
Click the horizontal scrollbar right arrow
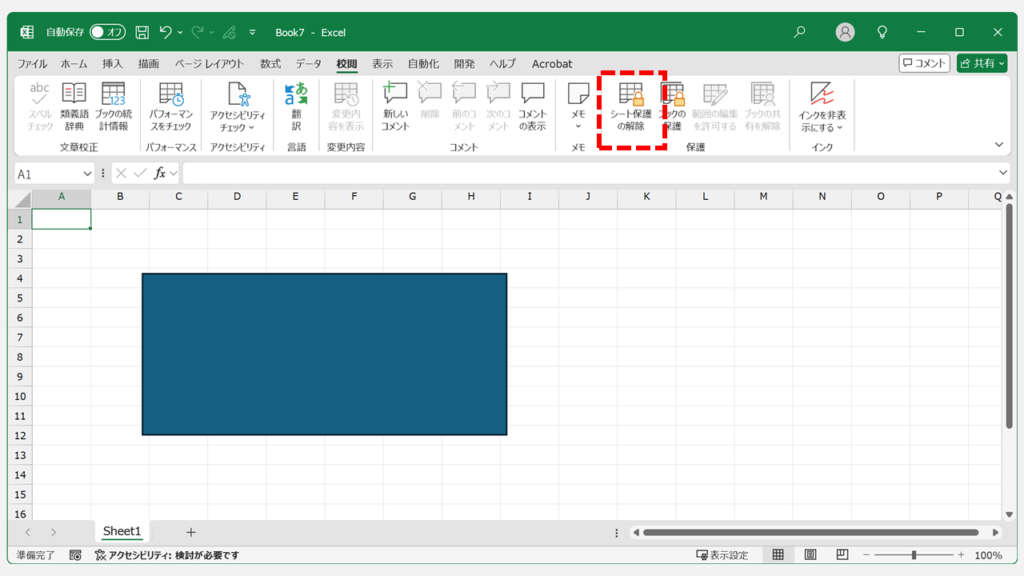[995, 532]
